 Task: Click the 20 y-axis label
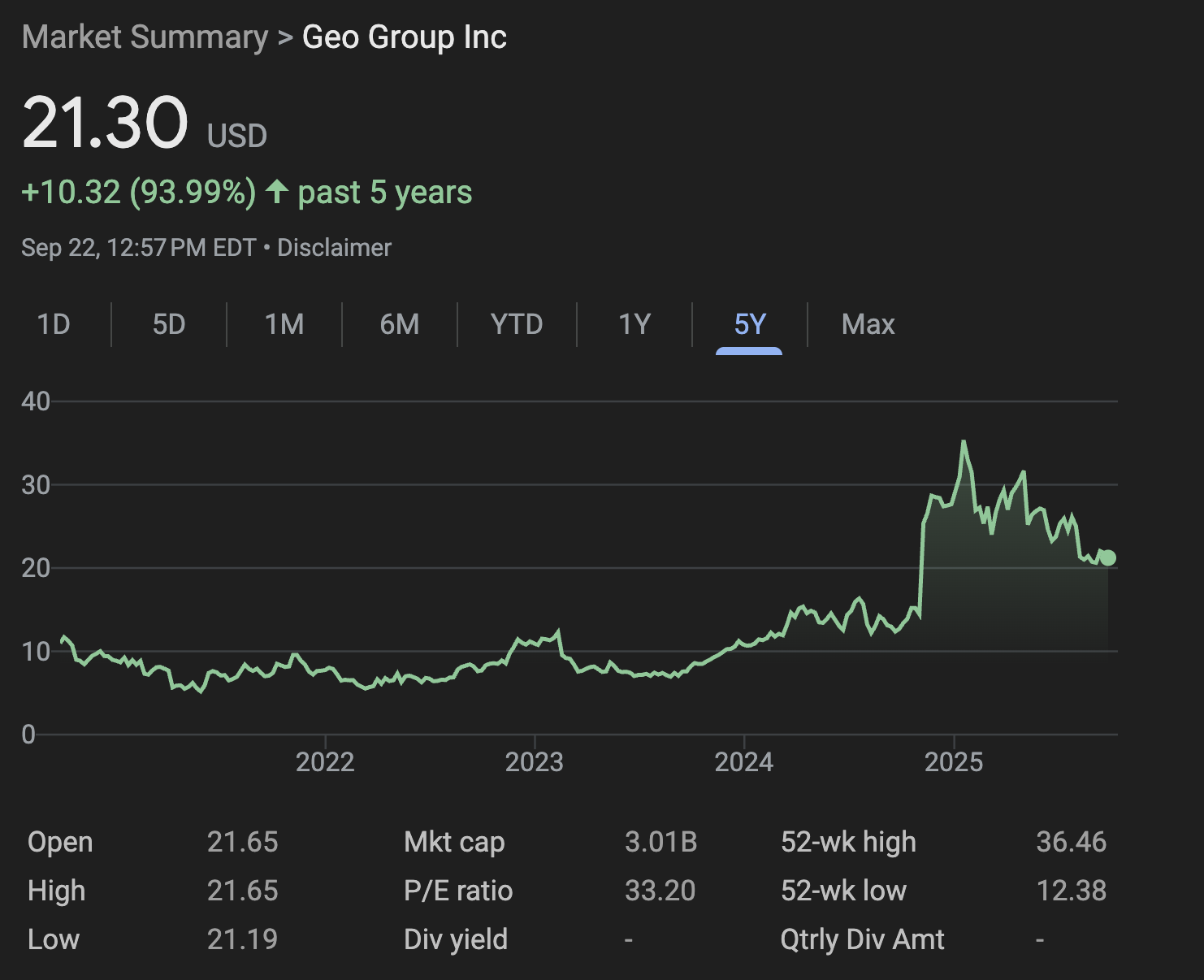point(36,567)
